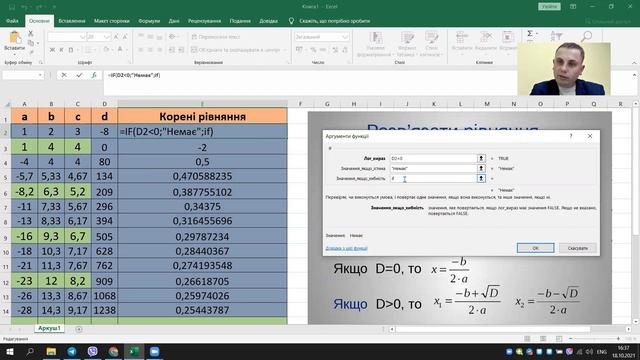Open File Explorer from the taskbar
Viewport: 640px width, 360px height.
(x=51, y=351)
